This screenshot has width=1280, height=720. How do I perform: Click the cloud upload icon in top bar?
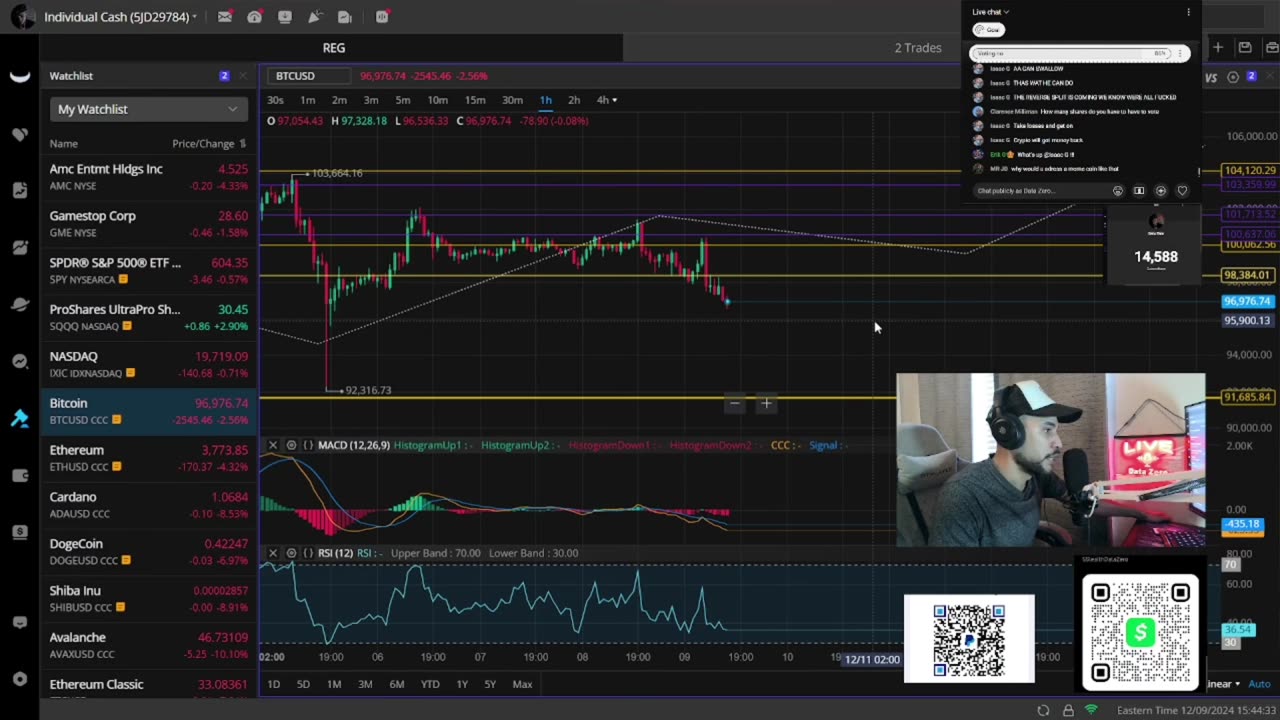255,17
